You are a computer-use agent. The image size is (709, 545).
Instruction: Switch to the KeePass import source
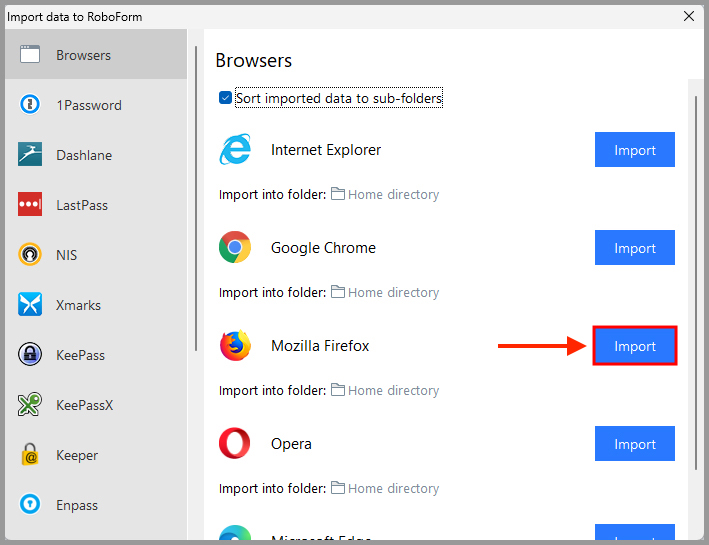point(80,355)
